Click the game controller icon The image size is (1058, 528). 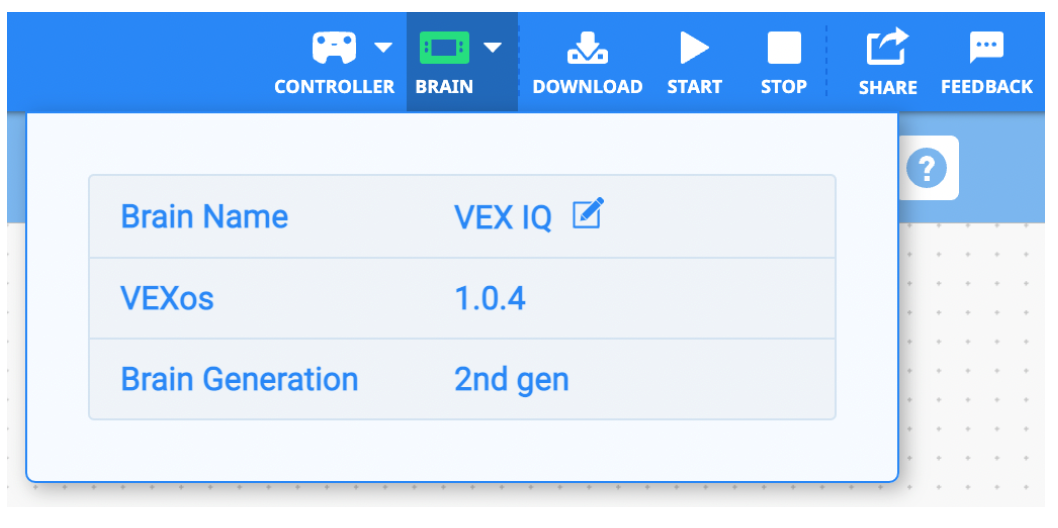[x=334, y=47]
